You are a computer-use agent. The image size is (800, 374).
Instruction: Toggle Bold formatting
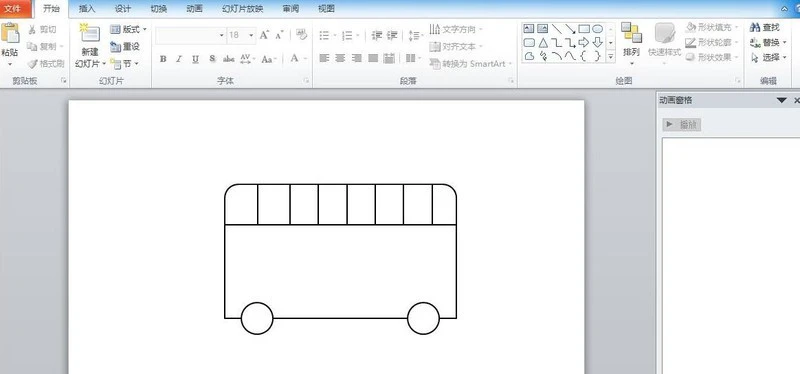(x=163, y=59)
